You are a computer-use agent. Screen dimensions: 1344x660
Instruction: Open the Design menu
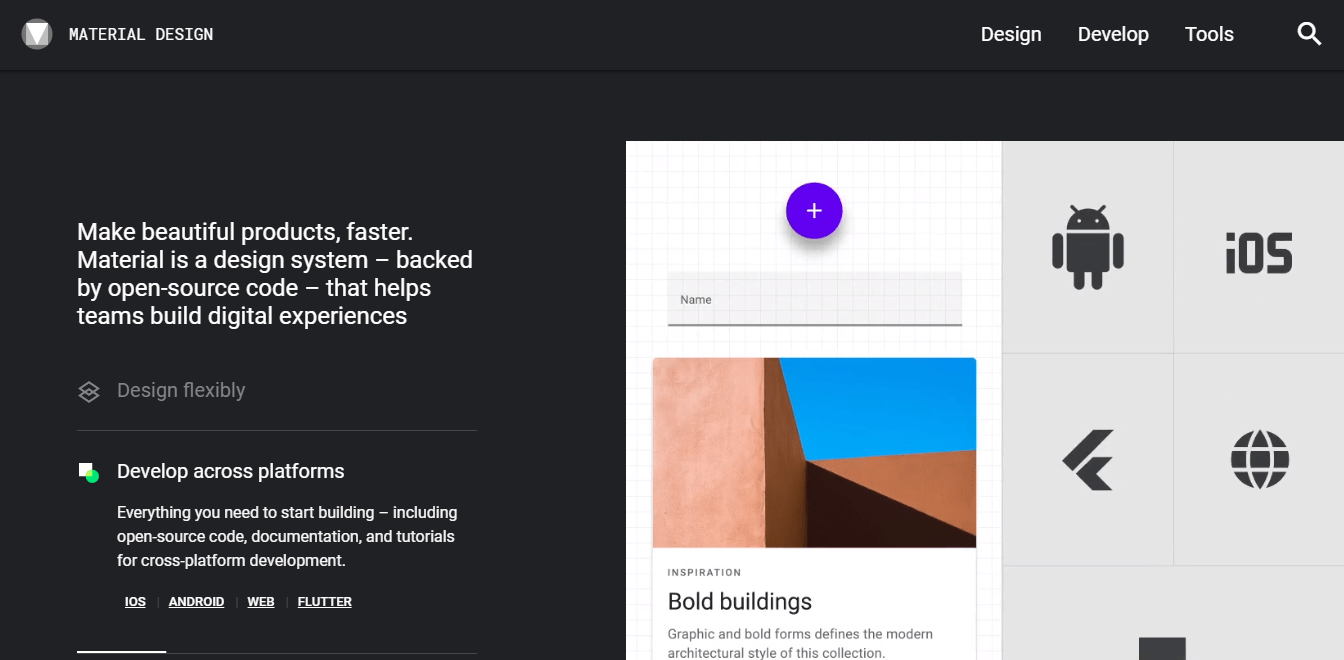(x=1011, y=34)
